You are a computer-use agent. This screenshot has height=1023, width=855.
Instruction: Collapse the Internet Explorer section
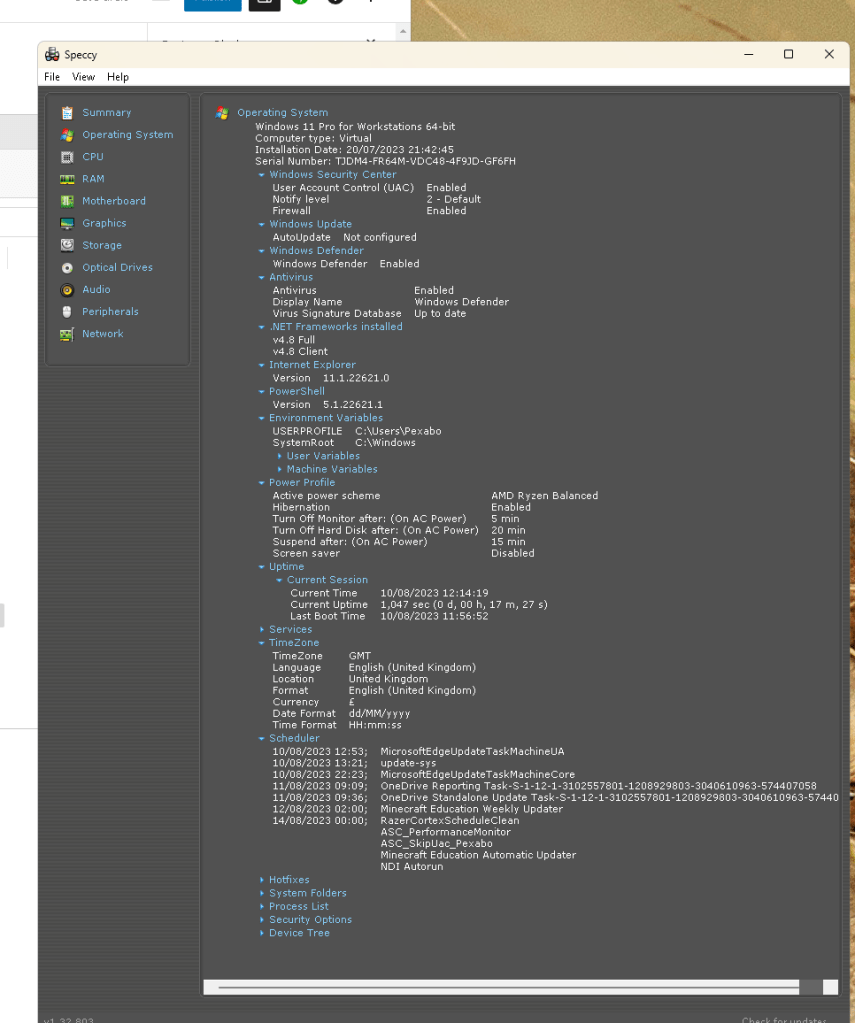pyautogui.click(x=261, y=365)
